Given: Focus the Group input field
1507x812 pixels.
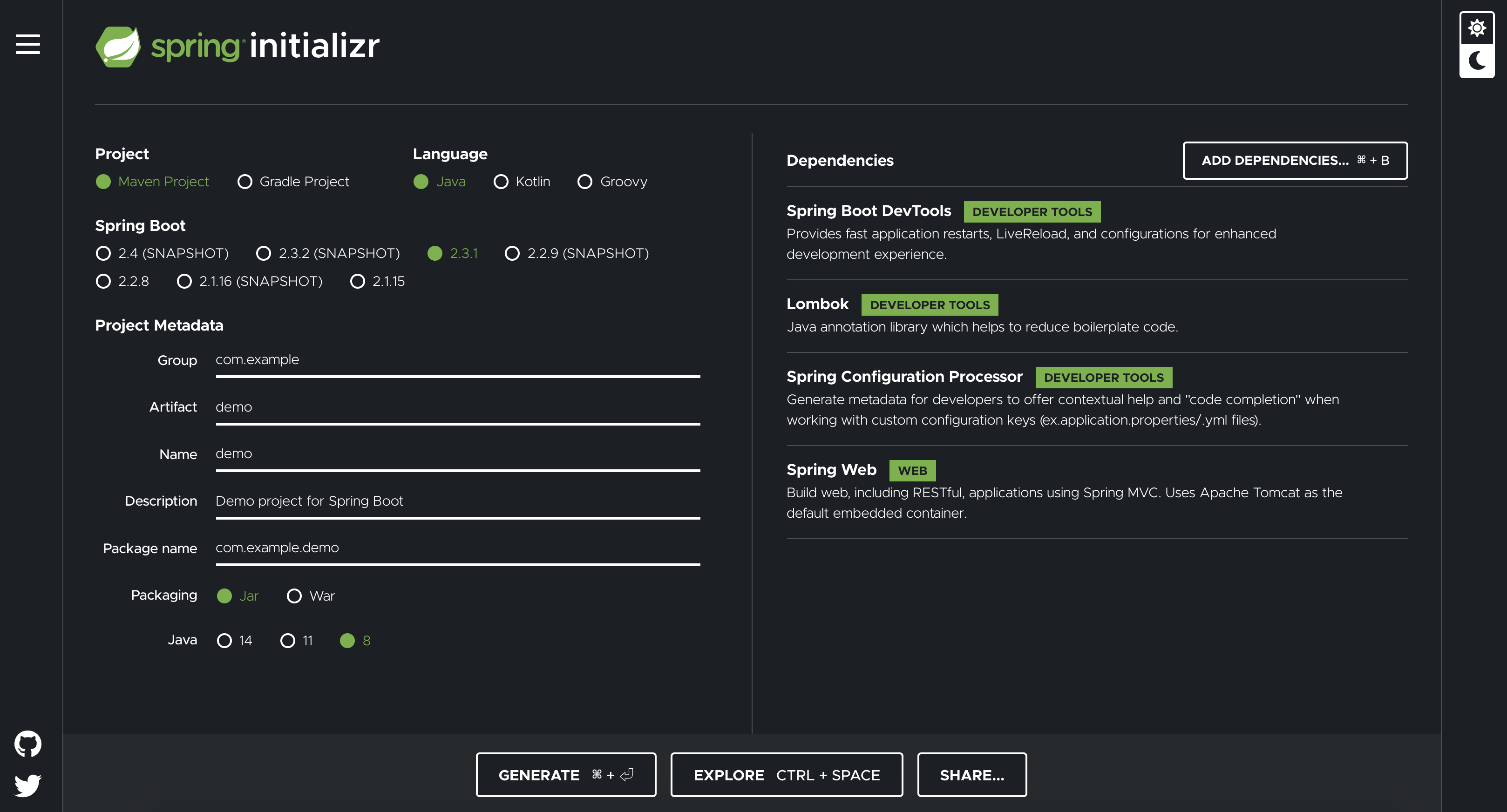Looking at the screenshot, I should pyautogui.click(x=457, y=360).
